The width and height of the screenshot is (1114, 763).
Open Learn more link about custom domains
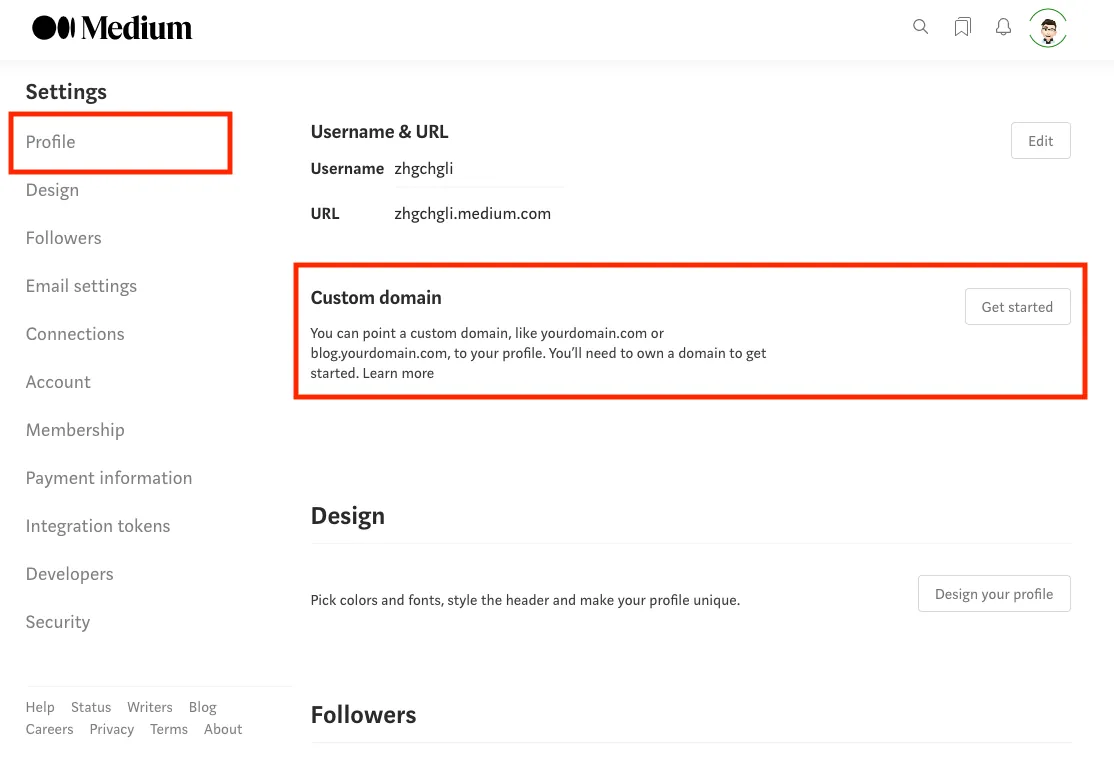click(x=398, y=373)
